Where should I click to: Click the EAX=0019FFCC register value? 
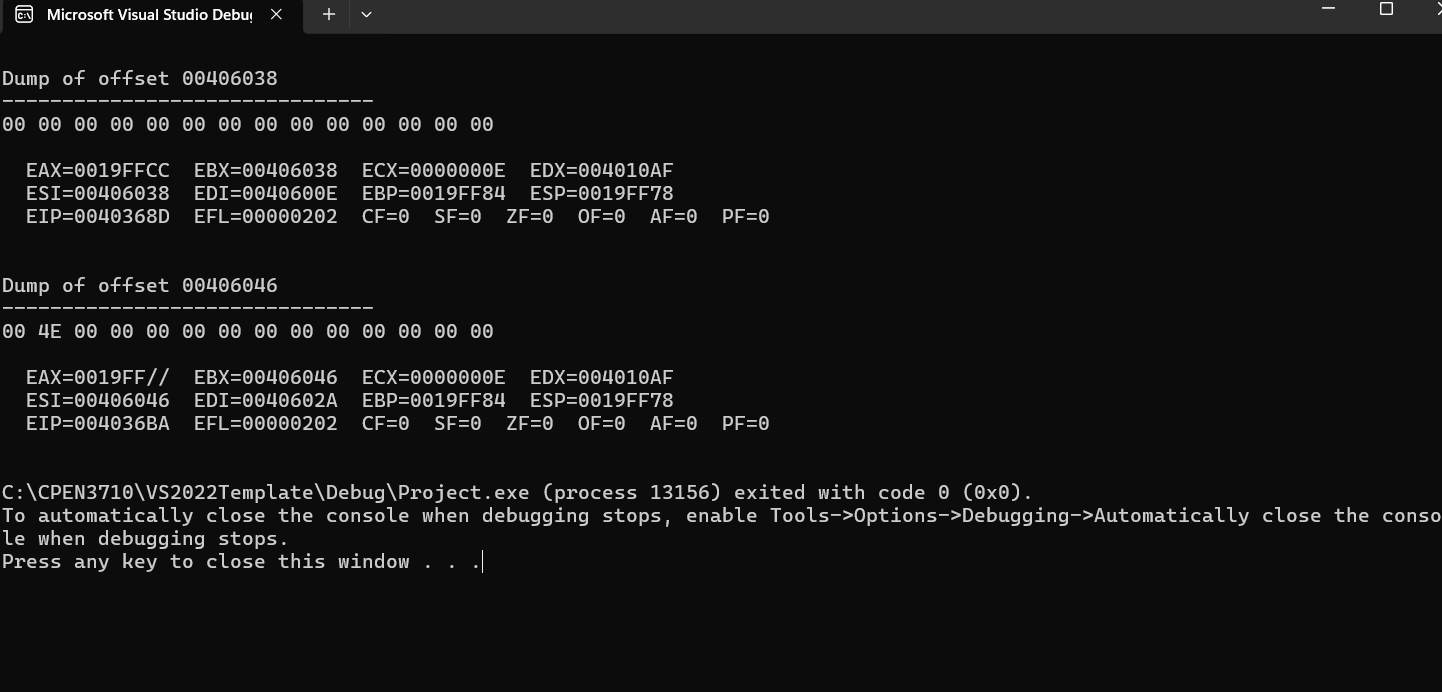click(97, 170)
